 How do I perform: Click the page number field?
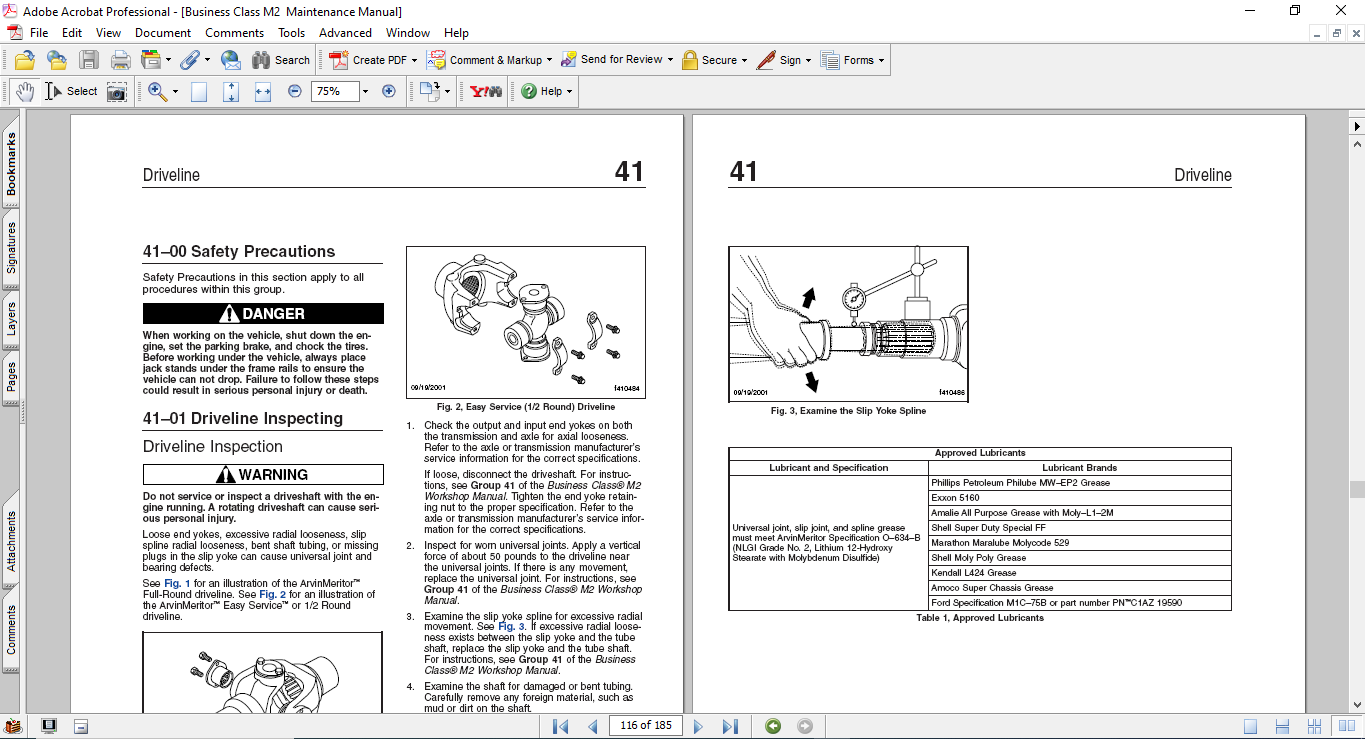[x=646, y=726]
